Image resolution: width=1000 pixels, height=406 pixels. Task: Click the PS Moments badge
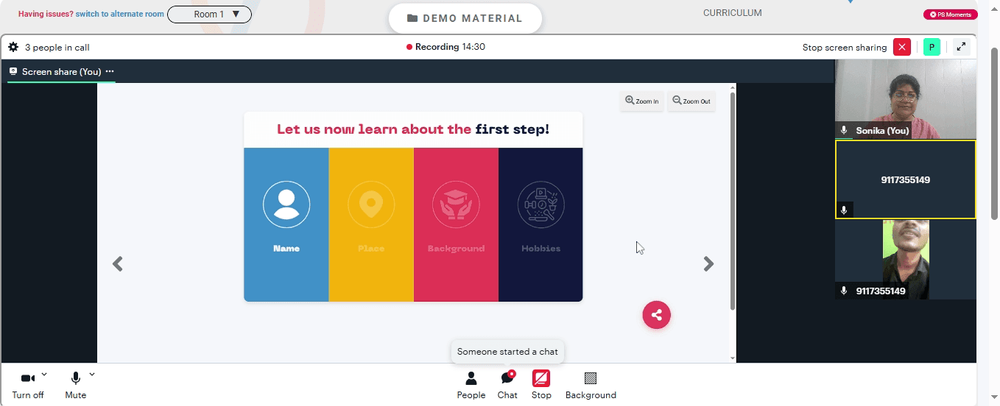tap(950, 15)
